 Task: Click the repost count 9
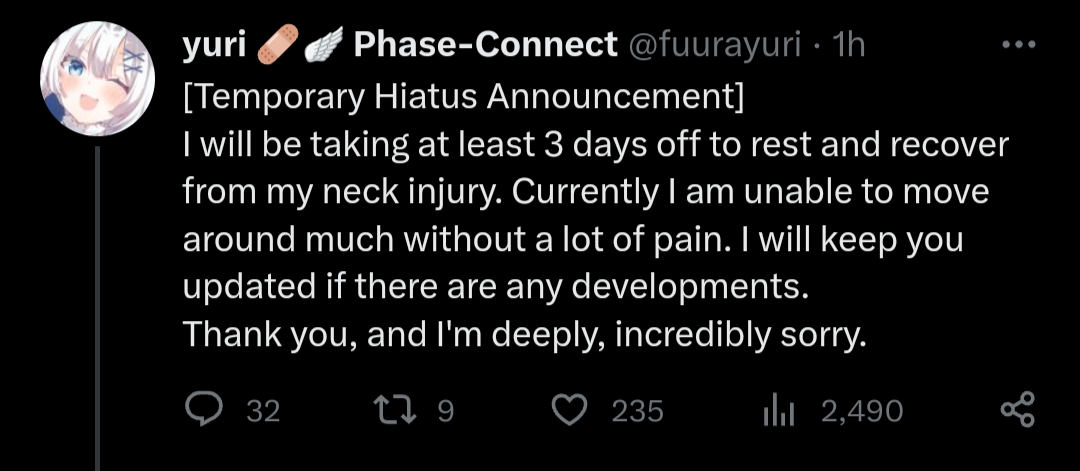click(446, 411)
